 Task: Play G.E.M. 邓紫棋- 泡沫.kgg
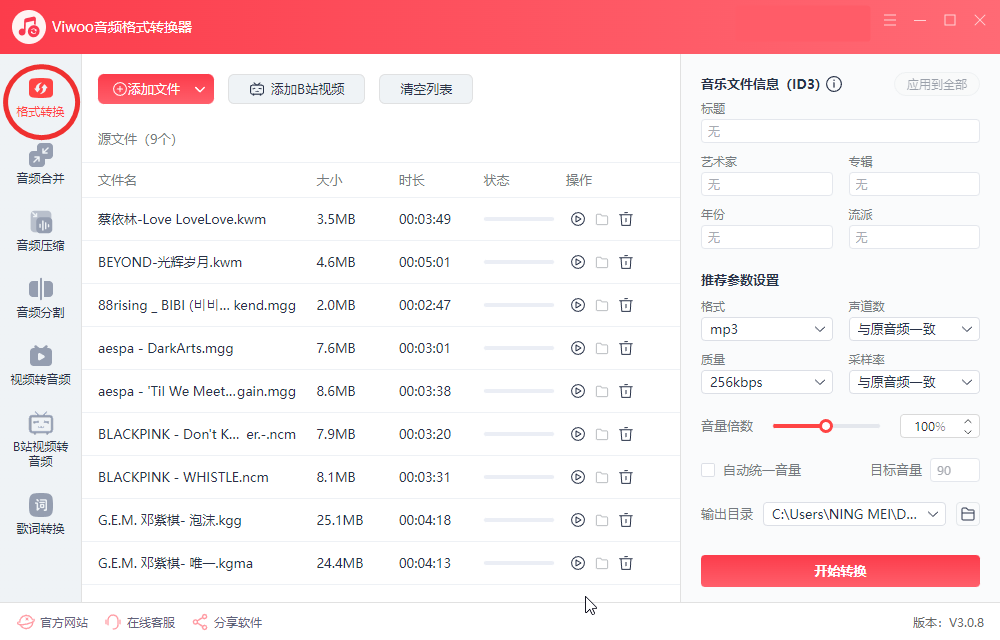pyautogui.click(x=578, y=520)
